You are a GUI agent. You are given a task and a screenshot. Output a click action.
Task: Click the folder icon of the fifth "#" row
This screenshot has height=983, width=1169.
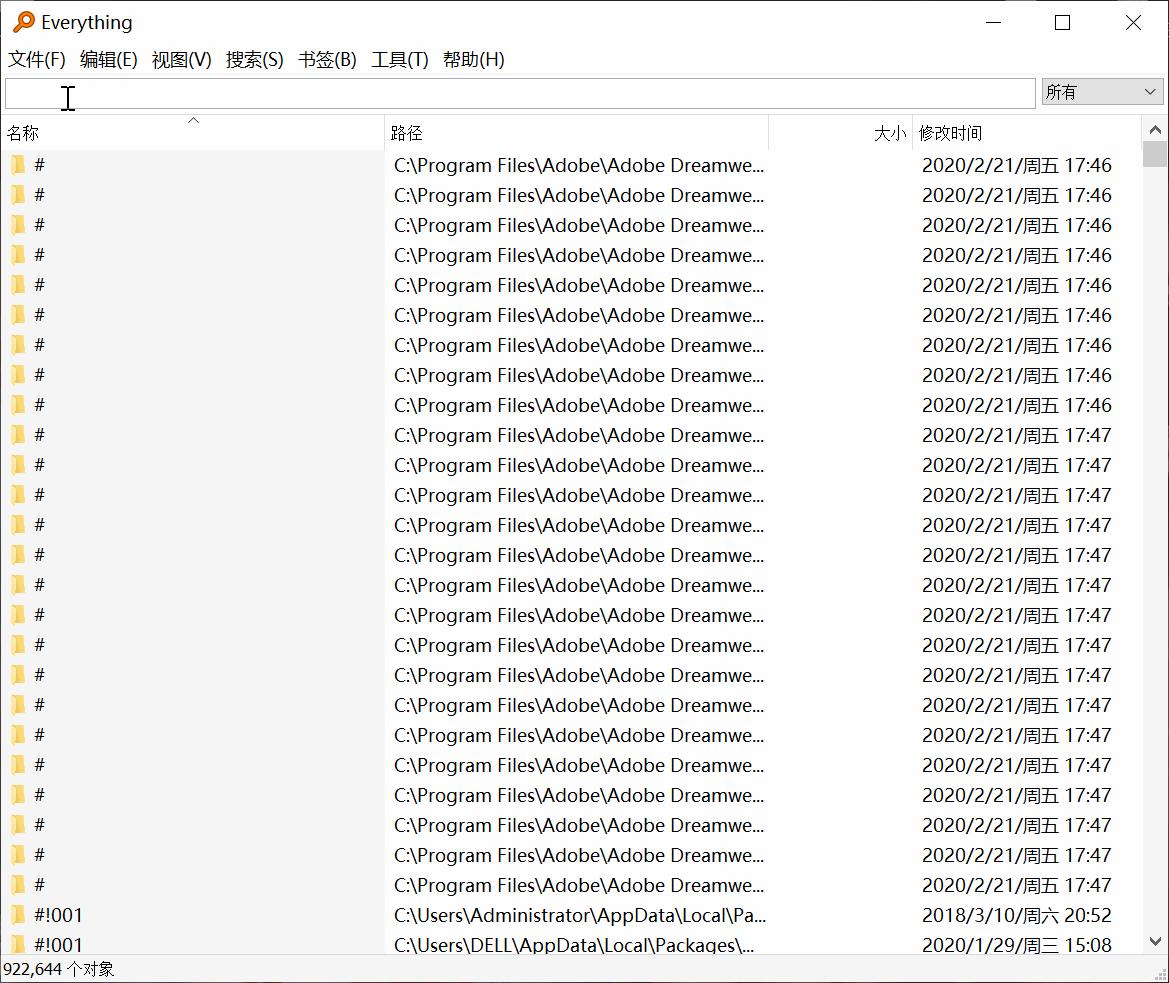pyautogui.click(x=19, y=284)
